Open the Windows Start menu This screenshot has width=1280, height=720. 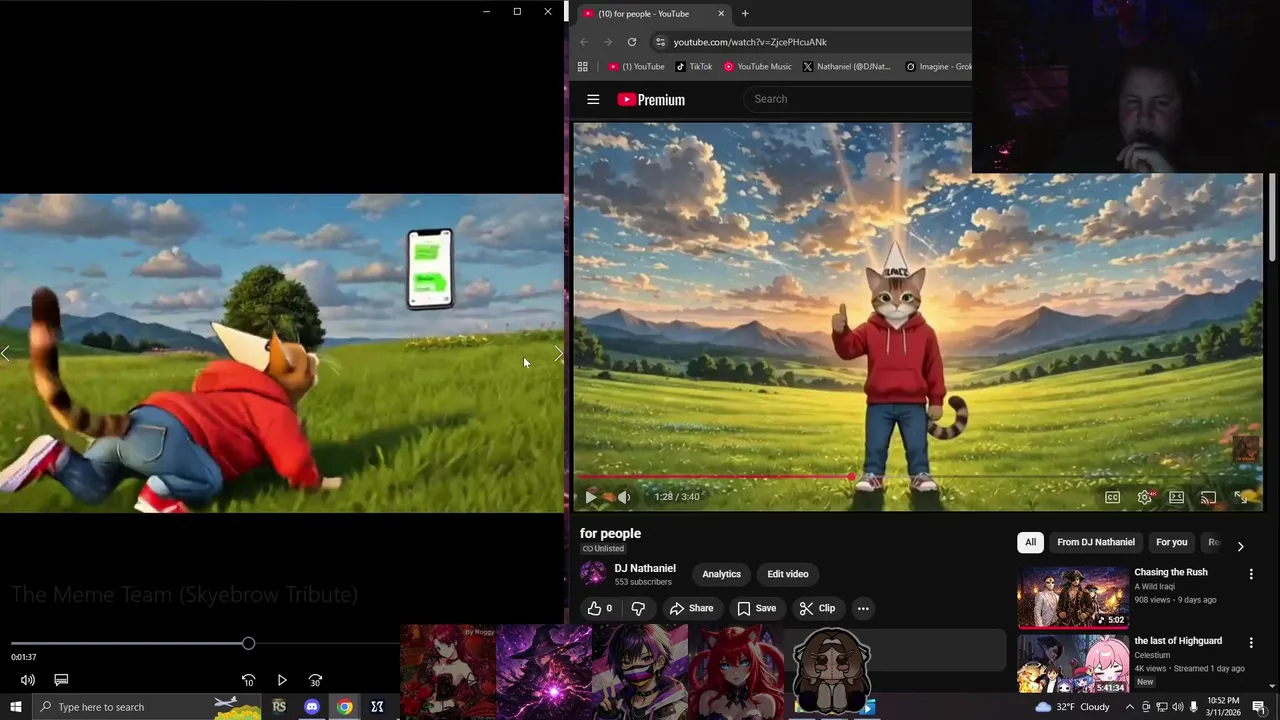coord(15,707)
